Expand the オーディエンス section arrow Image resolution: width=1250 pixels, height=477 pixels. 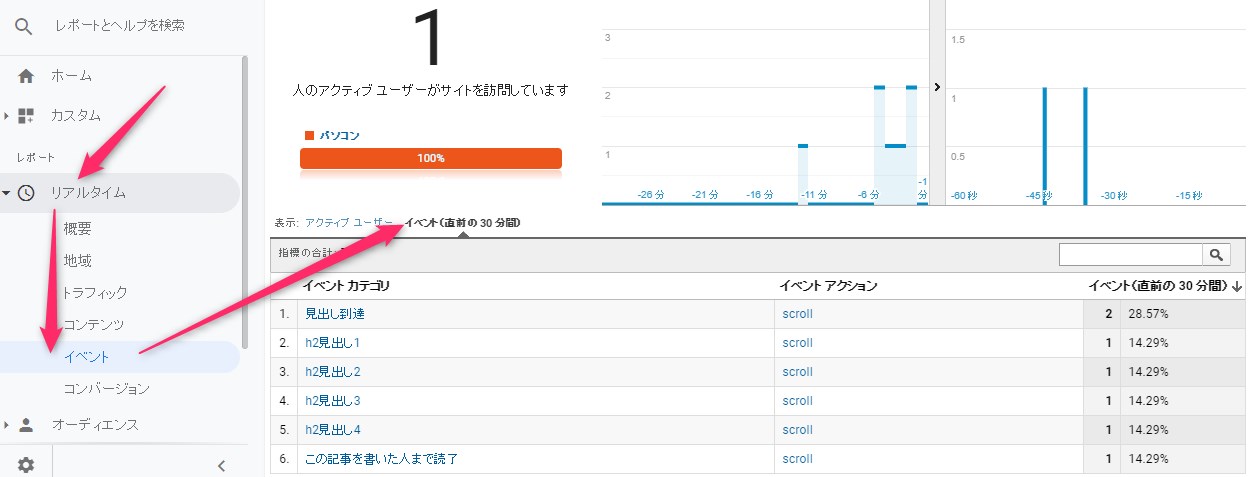click(7, 424)
